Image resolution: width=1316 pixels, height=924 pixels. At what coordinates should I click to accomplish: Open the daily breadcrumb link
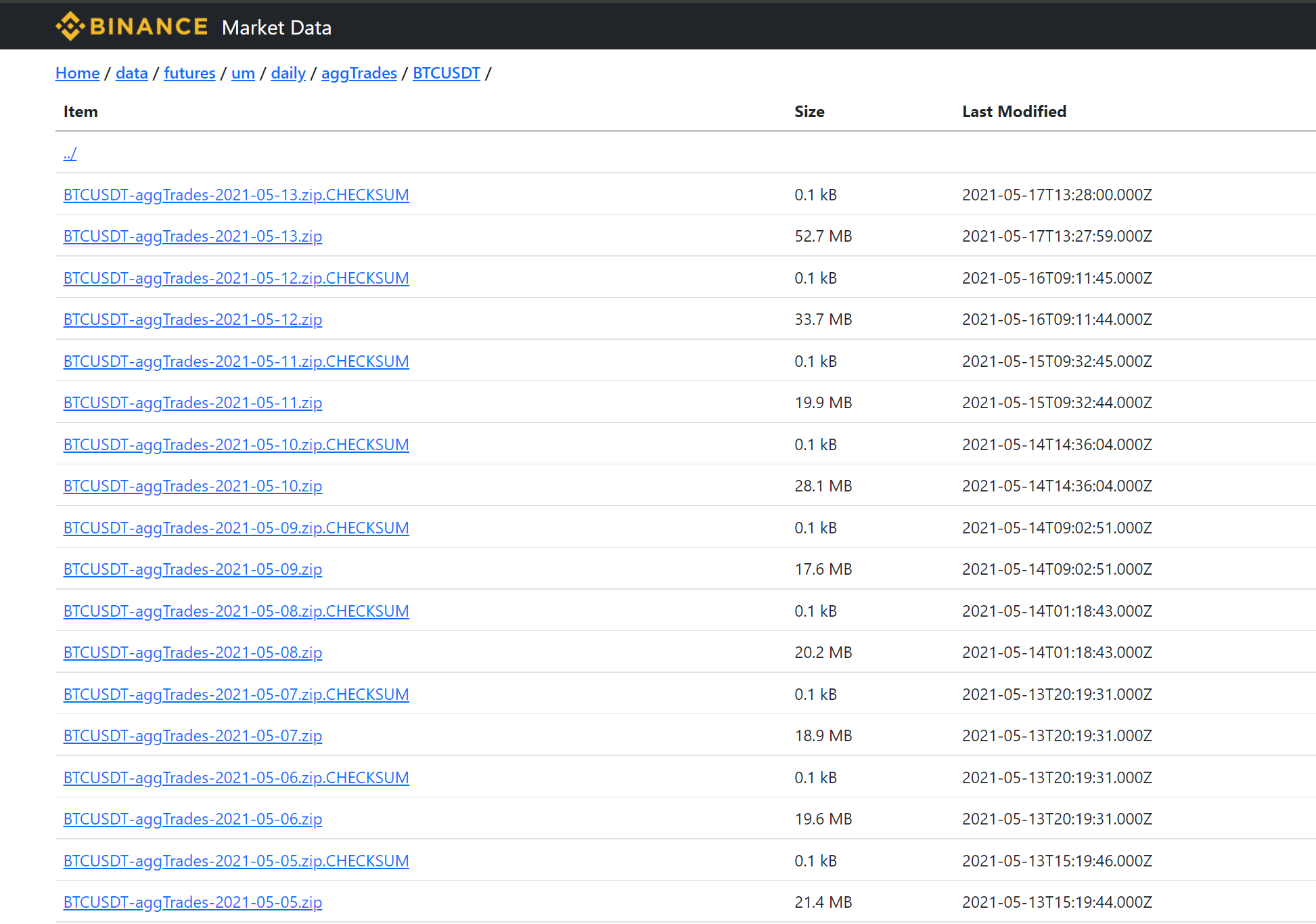(288, 73)
